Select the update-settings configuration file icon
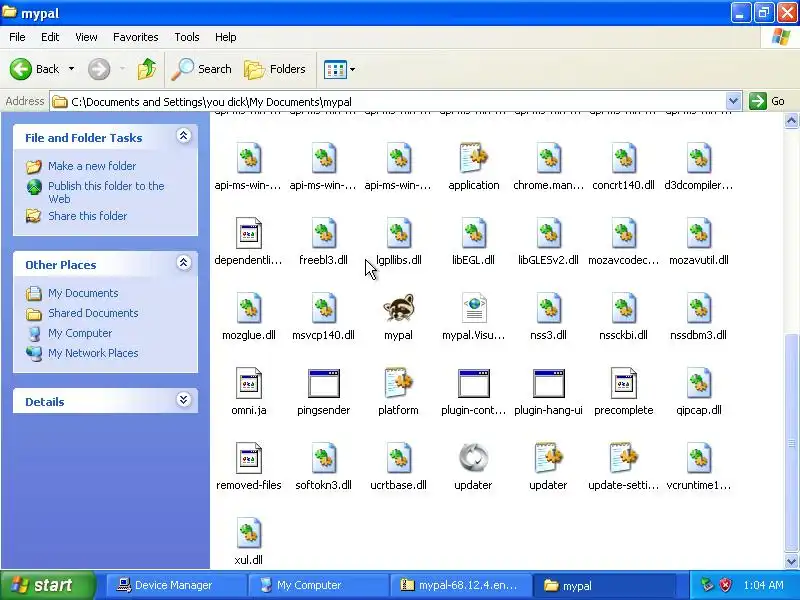The image size is (800, 600). (x=623, y=458)
